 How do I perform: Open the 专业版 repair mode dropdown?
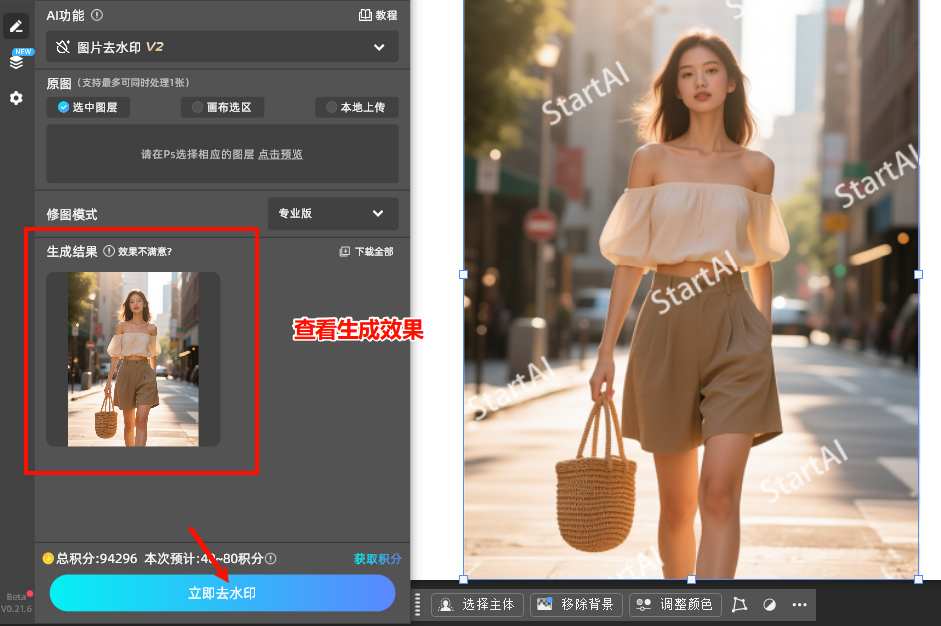pos(332,214)
